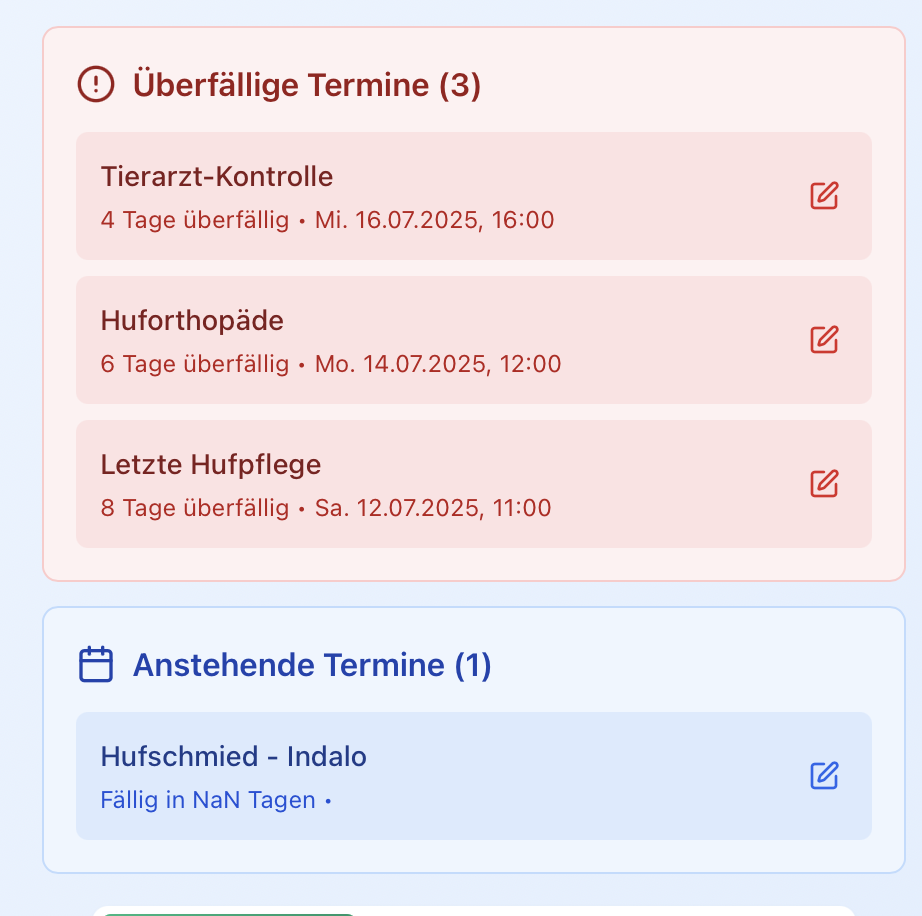Open the edit icon for Huforthopäde
The width and height of the screenshot is (922, 916).
(824, 339)
